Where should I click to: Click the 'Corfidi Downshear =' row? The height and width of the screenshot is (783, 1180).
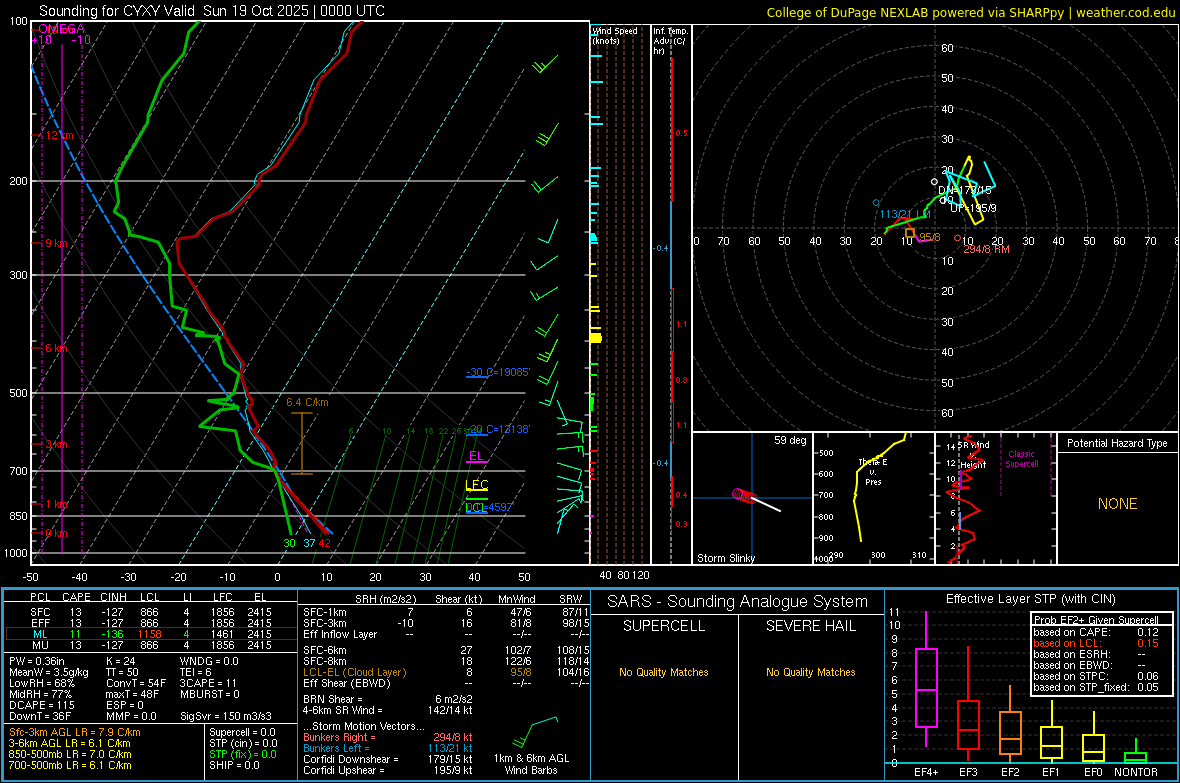pyautogui.click(x=388, y=759)
